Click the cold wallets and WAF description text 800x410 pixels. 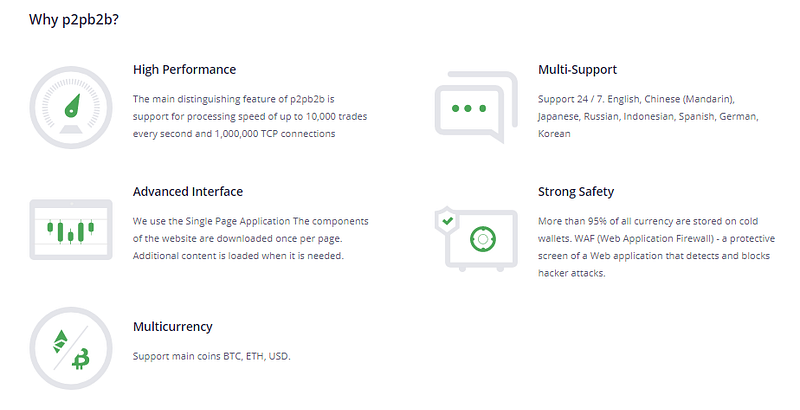[656, 247]
